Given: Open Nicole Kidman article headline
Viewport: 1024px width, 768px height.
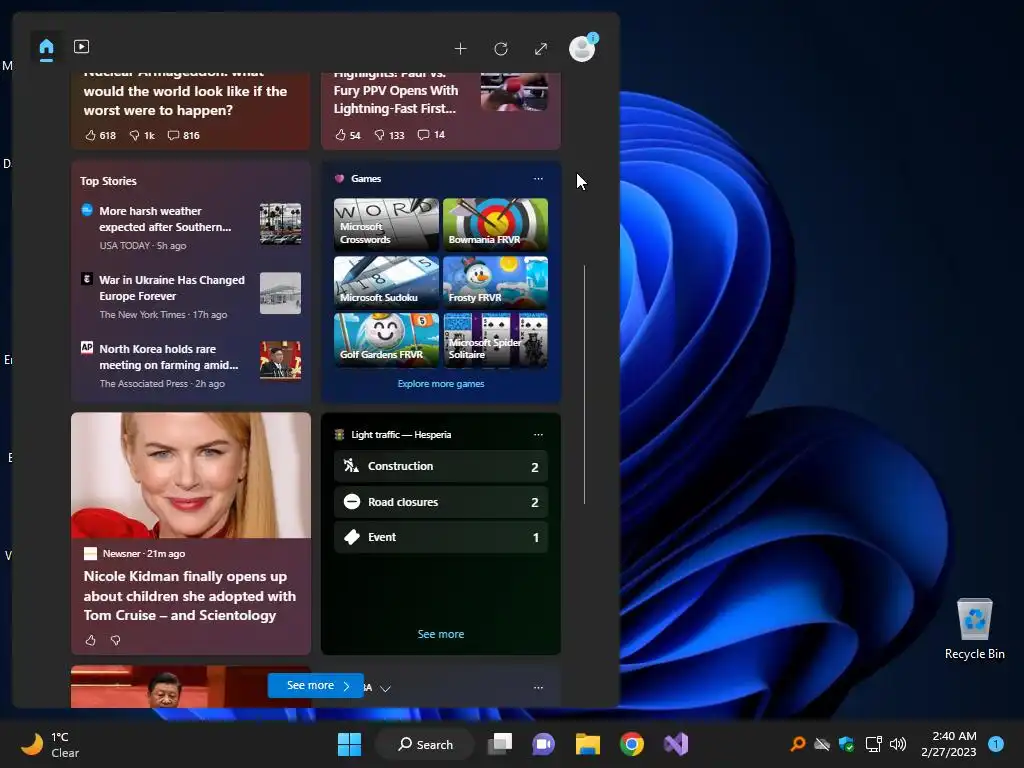Looking at the screenshot, I should point(189,596).
